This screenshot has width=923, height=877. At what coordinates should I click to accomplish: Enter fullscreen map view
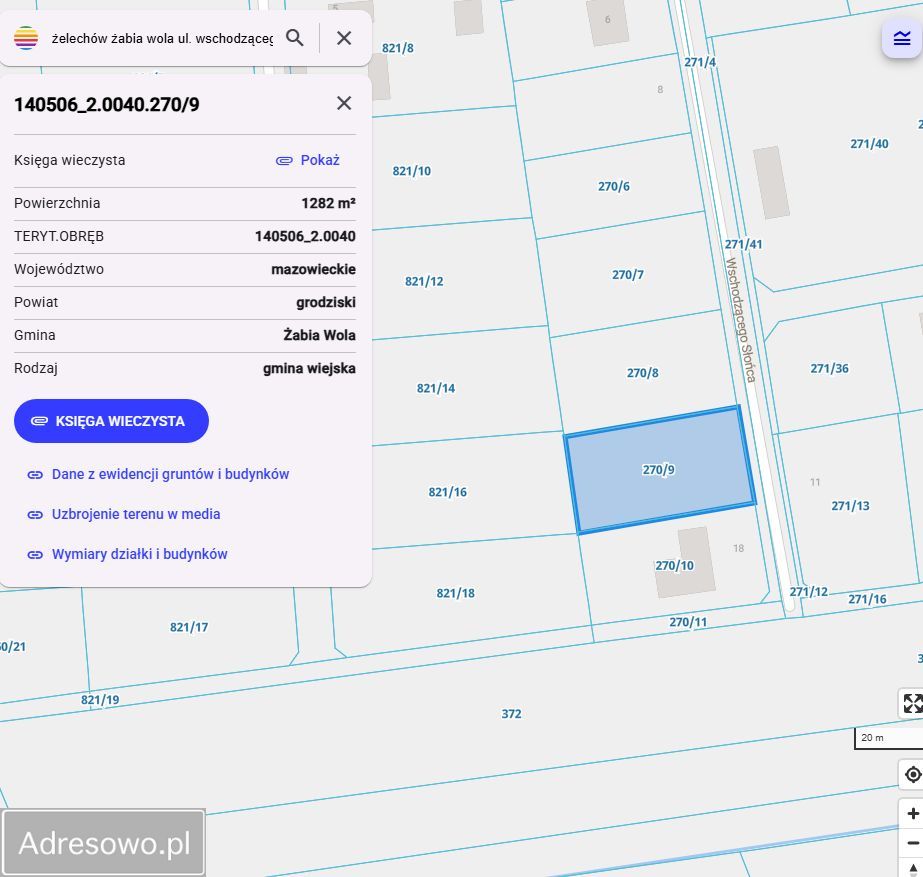pyautogui.click(x=911, y=703)
